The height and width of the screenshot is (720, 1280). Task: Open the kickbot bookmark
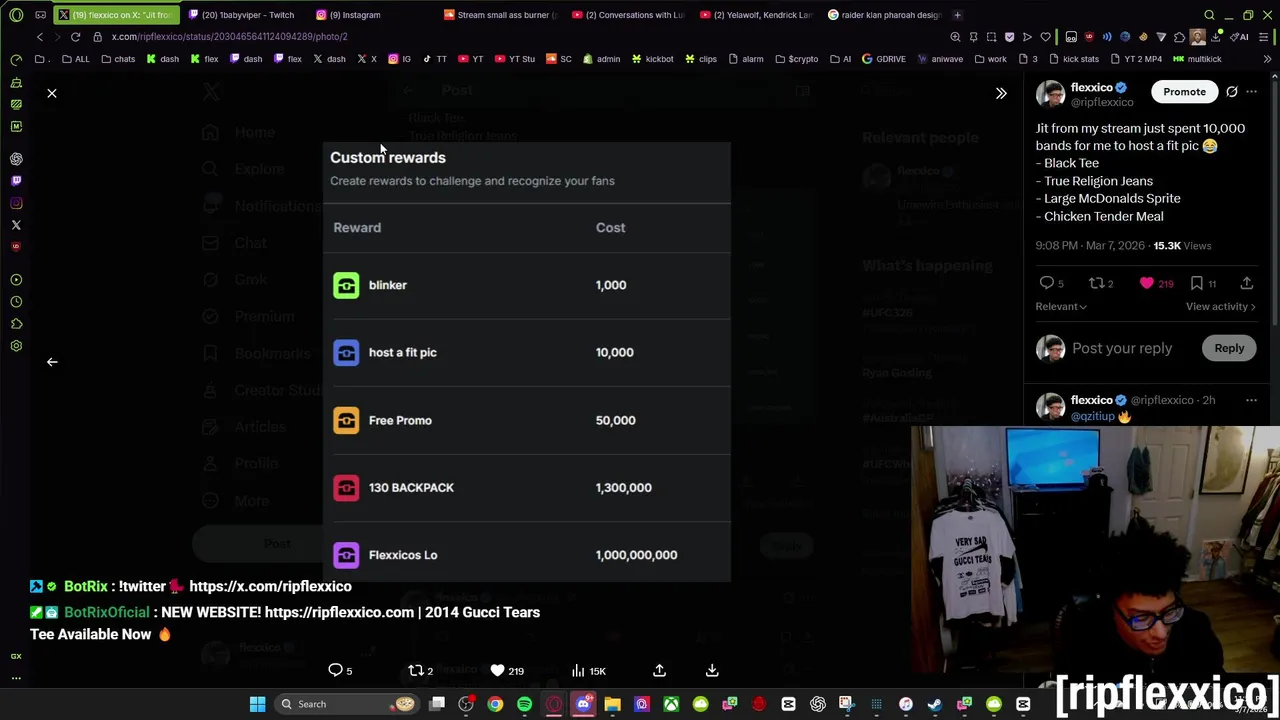coord(652,59)
